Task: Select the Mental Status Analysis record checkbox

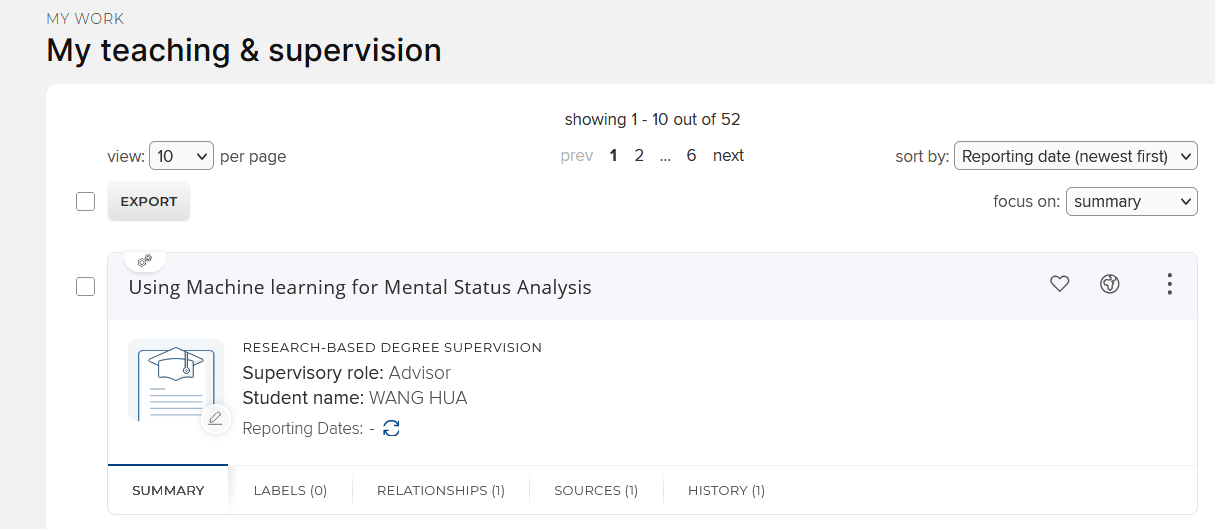Action: 85,287
